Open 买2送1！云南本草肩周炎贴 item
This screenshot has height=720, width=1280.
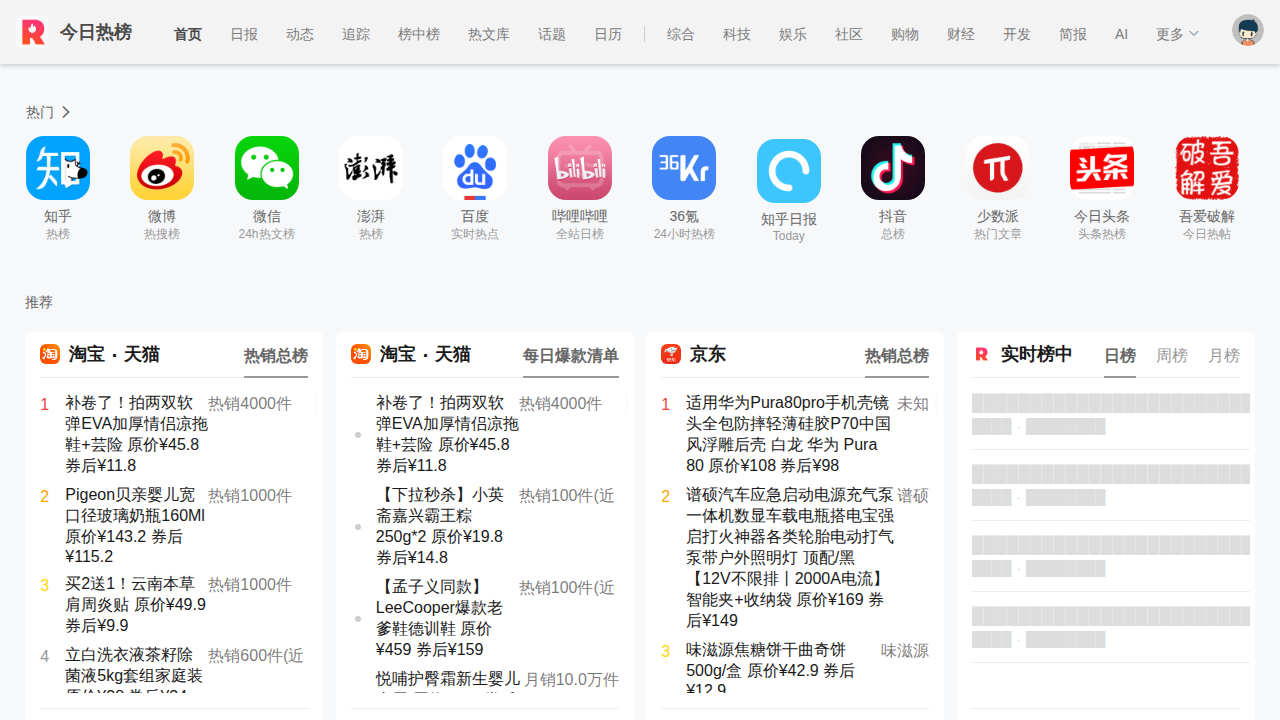click(x=136, y=605)
